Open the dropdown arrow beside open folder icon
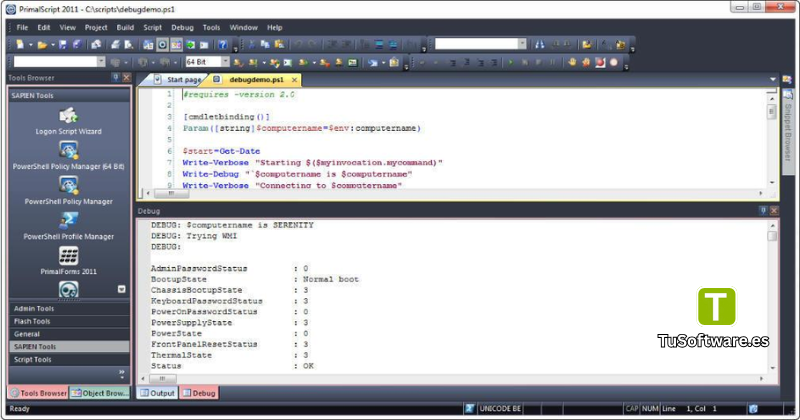800x420 pixels. pos(53,45)
